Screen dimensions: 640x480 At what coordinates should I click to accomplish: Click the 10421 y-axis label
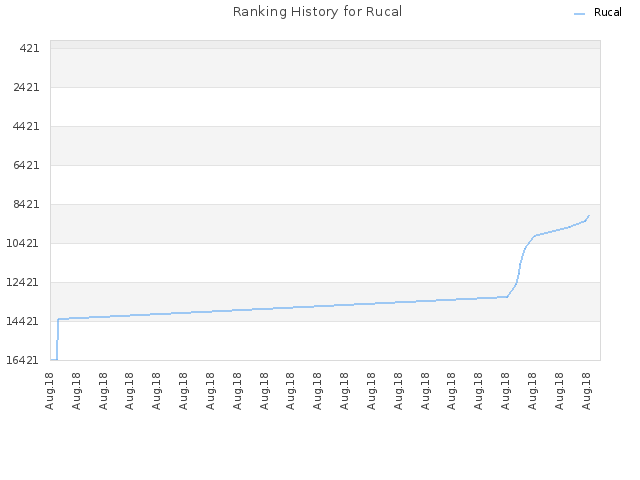pyautogui.click(x=23, y=243)
